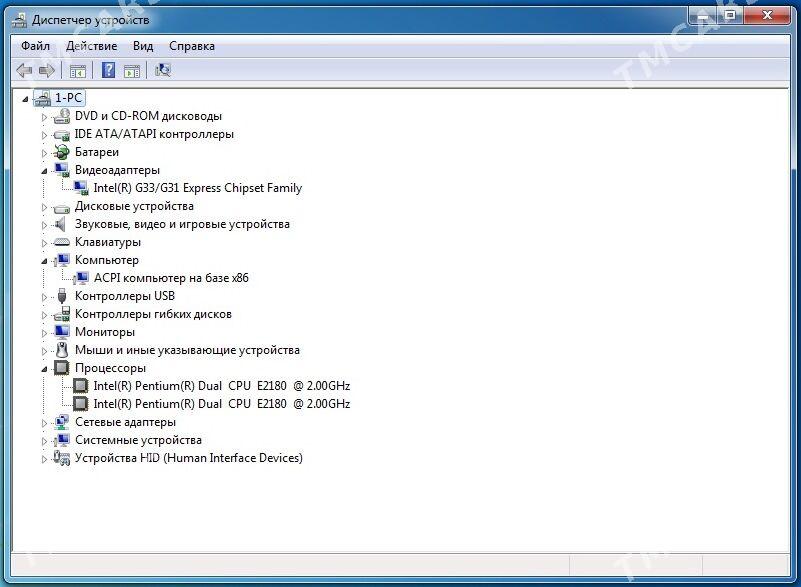Screen dimensions: 801x587
Task: Click the Сетевые адаптеры network icon
Action: 62,422
